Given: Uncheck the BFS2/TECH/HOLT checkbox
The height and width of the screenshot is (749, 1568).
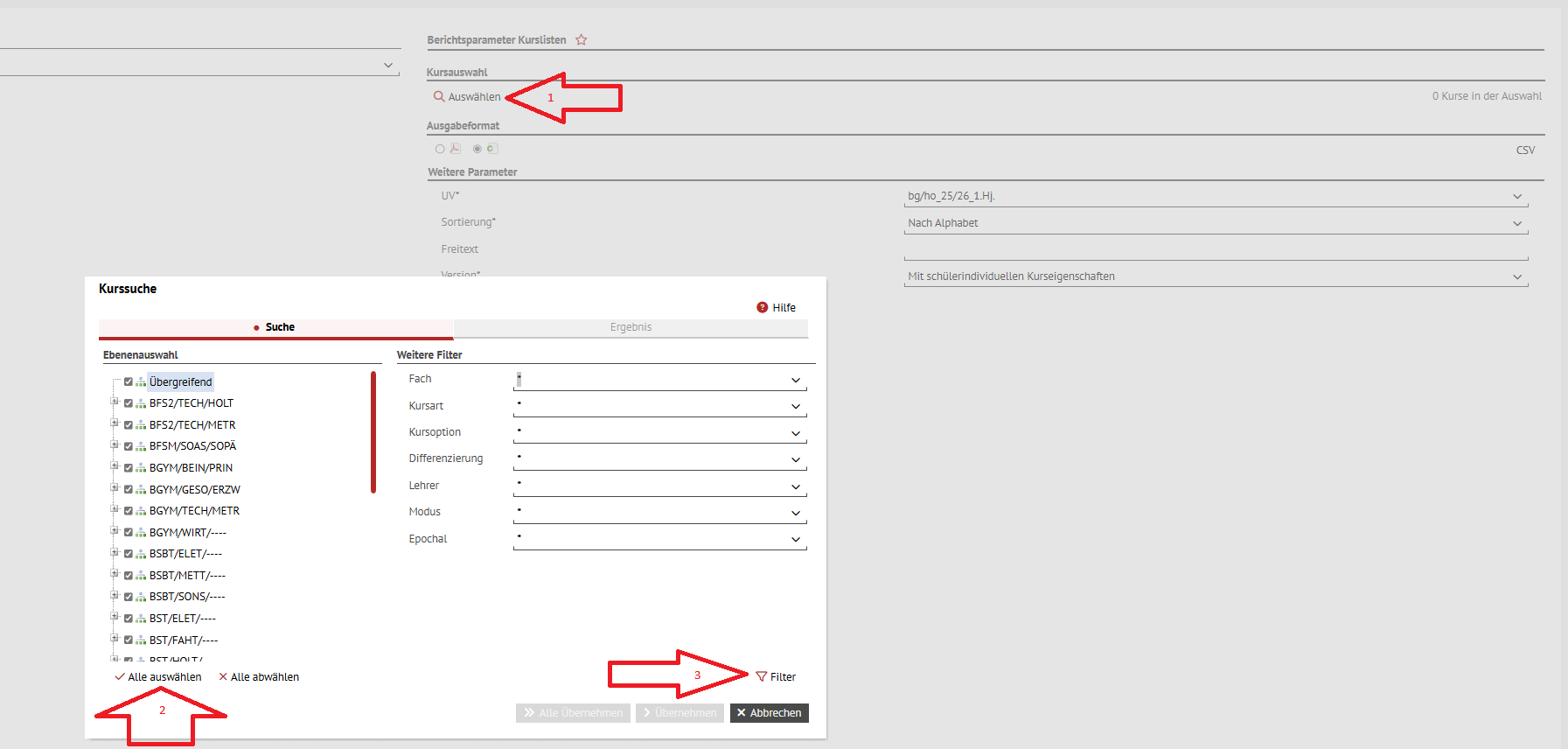Looking at the screenshot, I should pyautogui.click(x=129, y=403).
